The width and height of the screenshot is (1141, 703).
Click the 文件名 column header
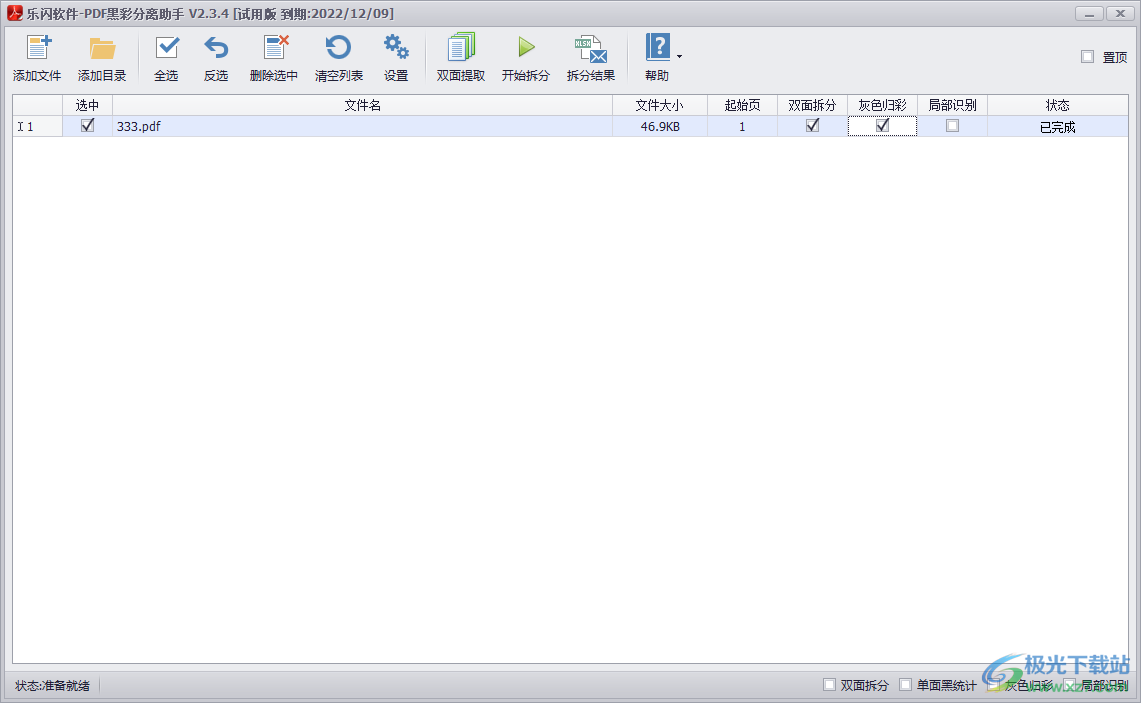coord(362,106)
